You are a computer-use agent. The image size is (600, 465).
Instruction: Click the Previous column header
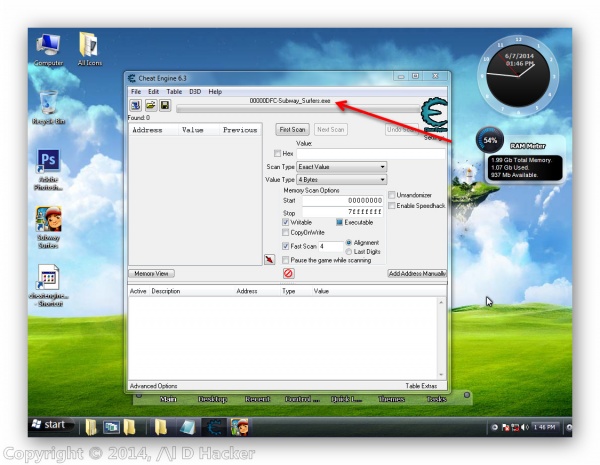pos(240,130)
